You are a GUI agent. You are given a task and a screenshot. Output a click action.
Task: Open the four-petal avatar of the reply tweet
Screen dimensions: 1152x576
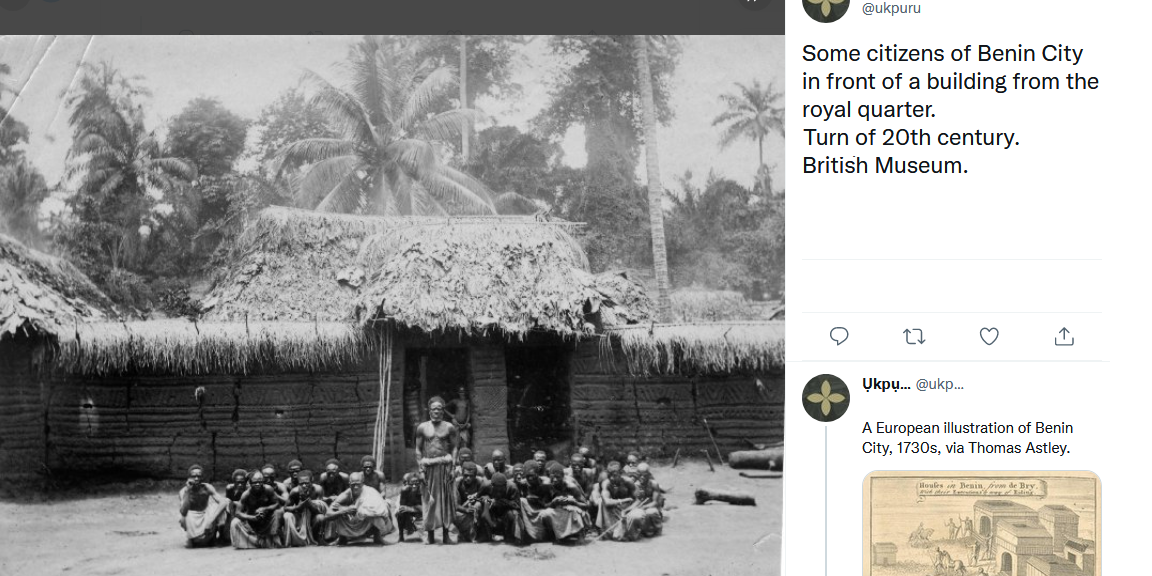click(x=826, y=398)
